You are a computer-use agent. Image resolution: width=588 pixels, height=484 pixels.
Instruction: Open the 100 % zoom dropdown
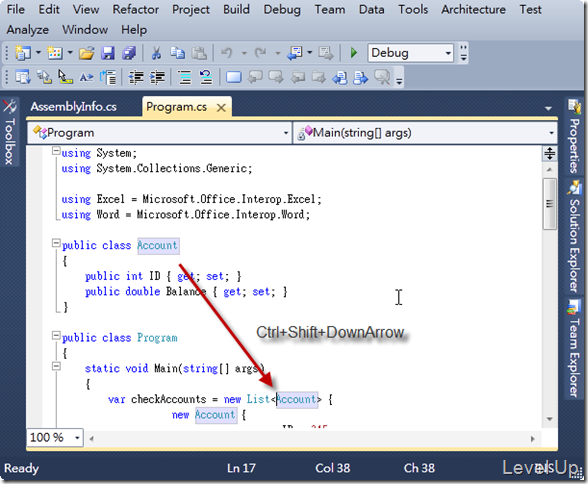tap(55, 438)
